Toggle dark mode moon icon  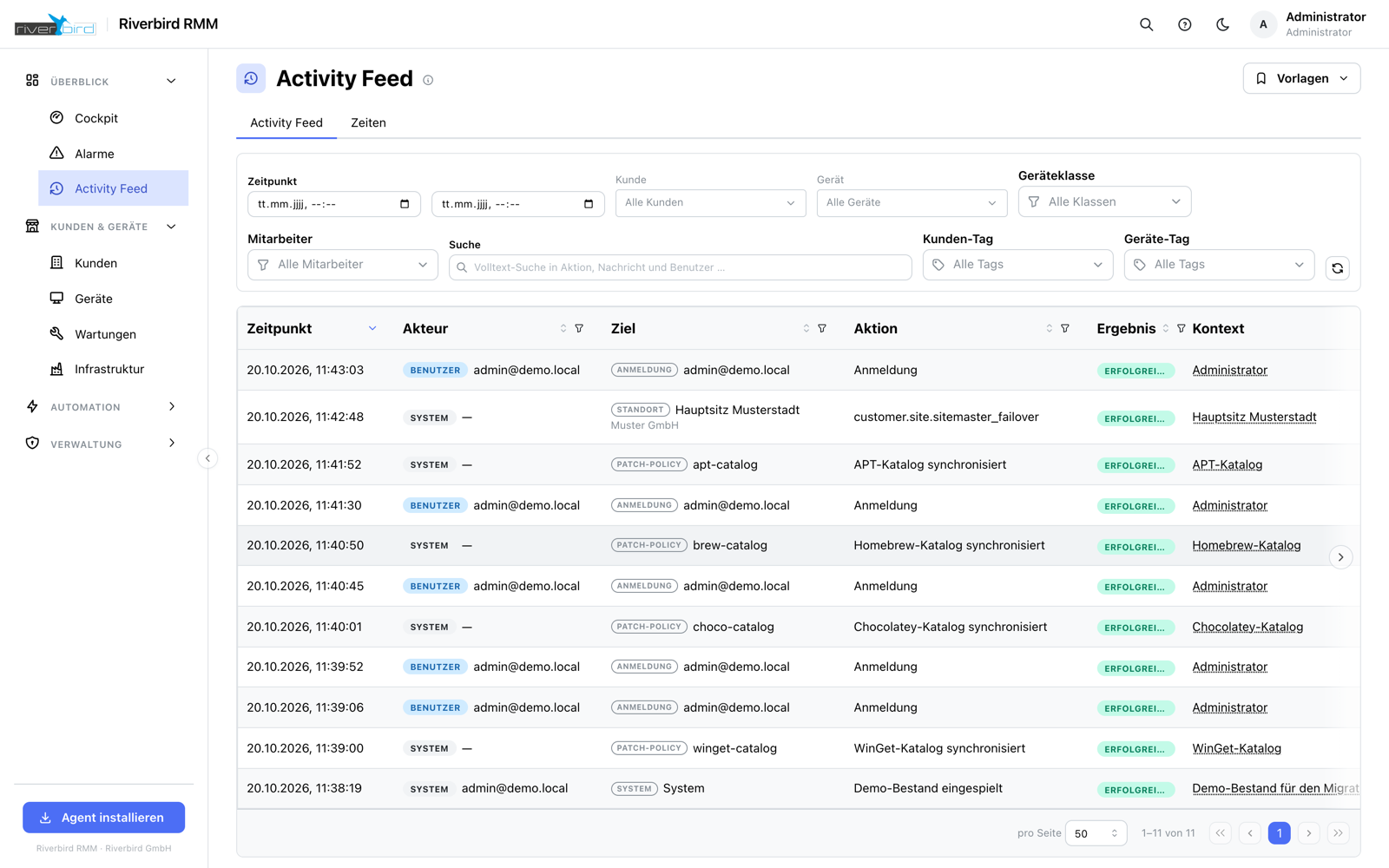[x=1222, y=24]
